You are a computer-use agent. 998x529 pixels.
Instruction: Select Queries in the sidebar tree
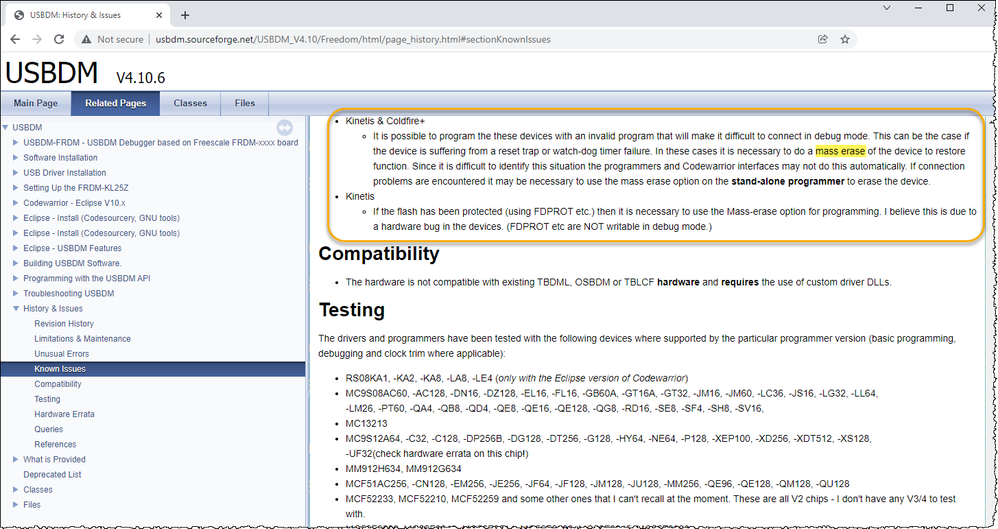pyautogui.click(x=48, y=429)
